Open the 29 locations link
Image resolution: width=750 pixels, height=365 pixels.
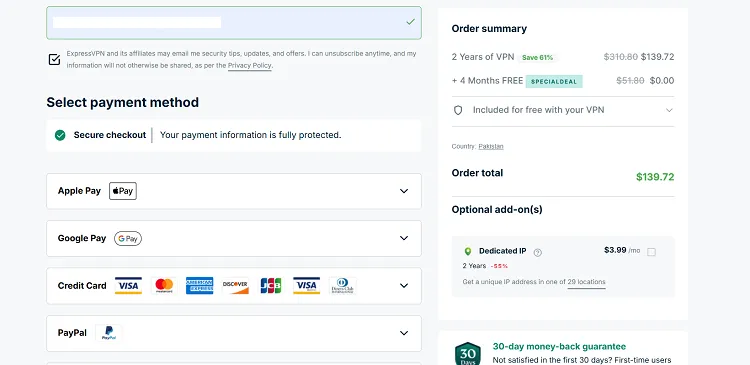(x=586, y=282)
